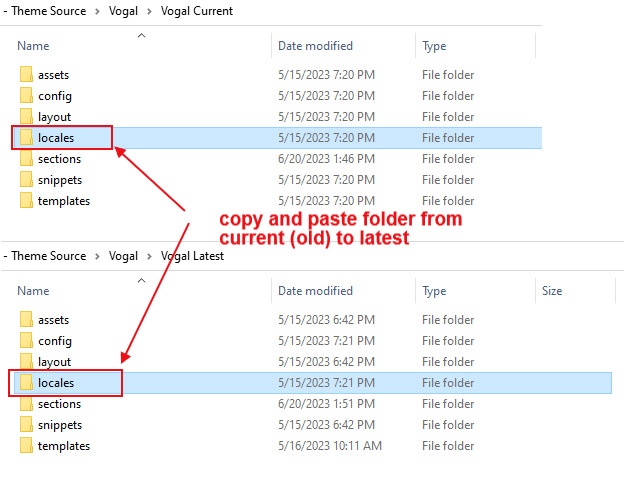Sort by Type column in Vogal Current
The width and height of the screenshot is (624, 488).
(x=434, y=46)
